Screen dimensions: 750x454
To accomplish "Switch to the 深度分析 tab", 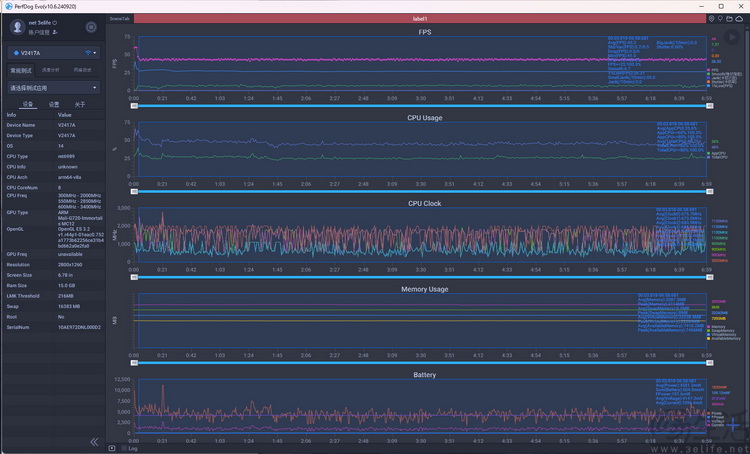I will 51,70.
